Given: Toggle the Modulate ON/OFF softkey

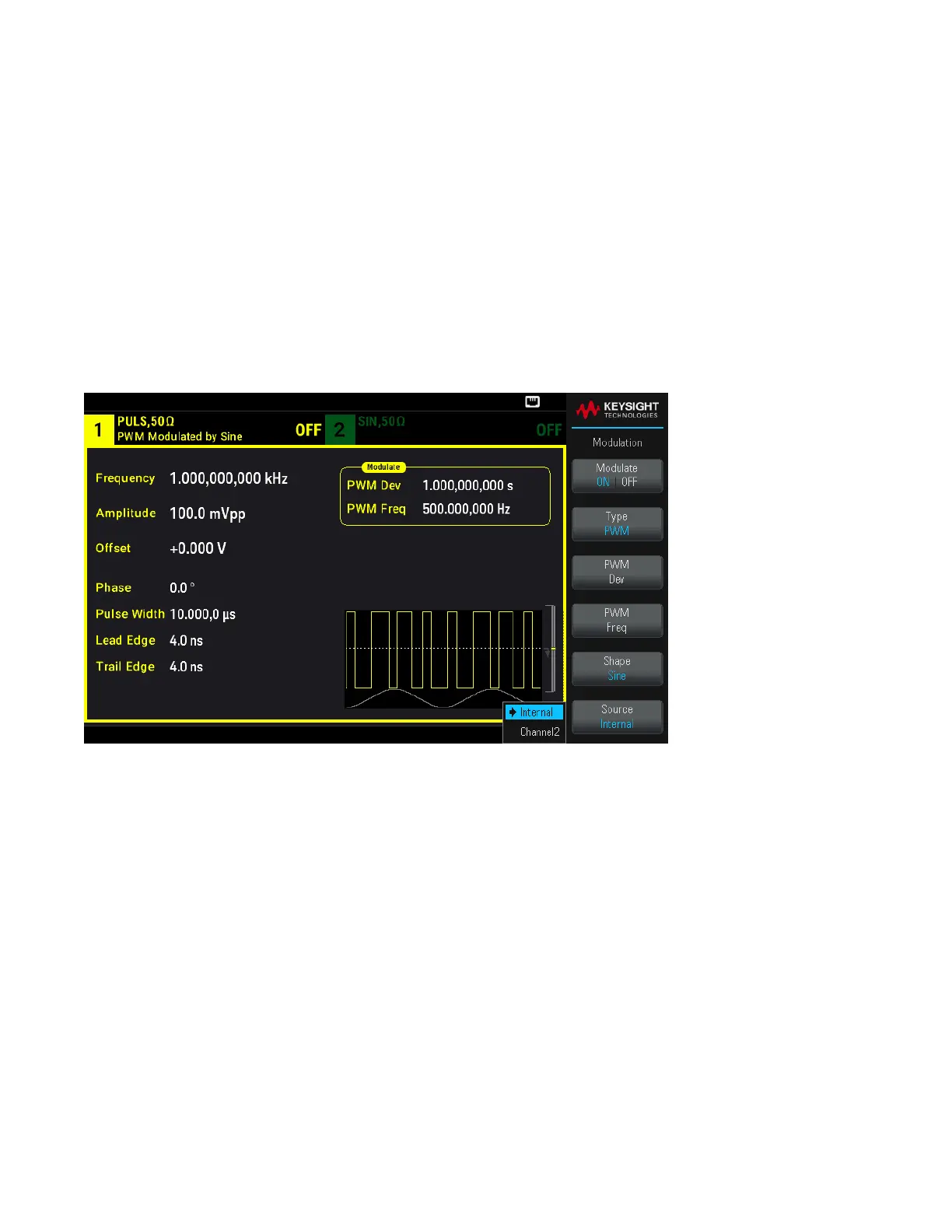Looking at the screenshot, I should [617, 475].
